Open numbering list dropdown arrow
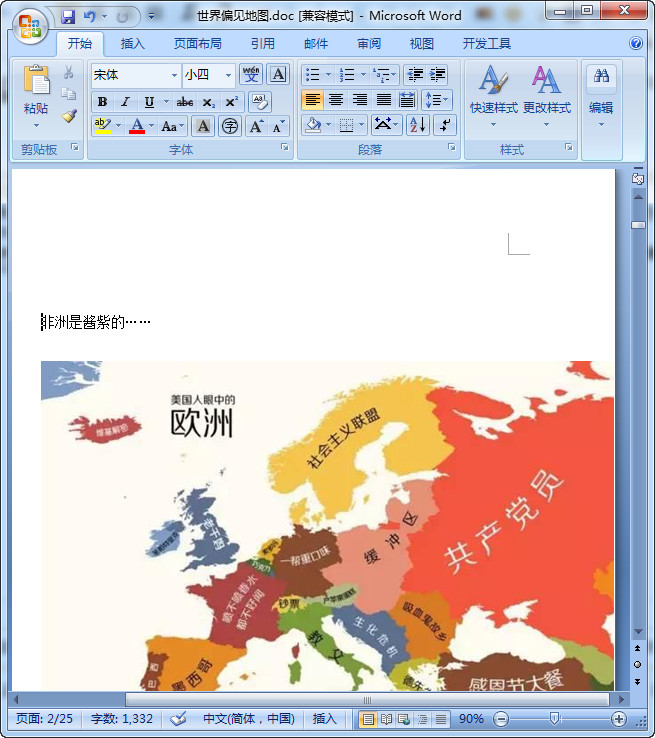The image size is (655, 738). pyautogui.click(x=363, y=74)
